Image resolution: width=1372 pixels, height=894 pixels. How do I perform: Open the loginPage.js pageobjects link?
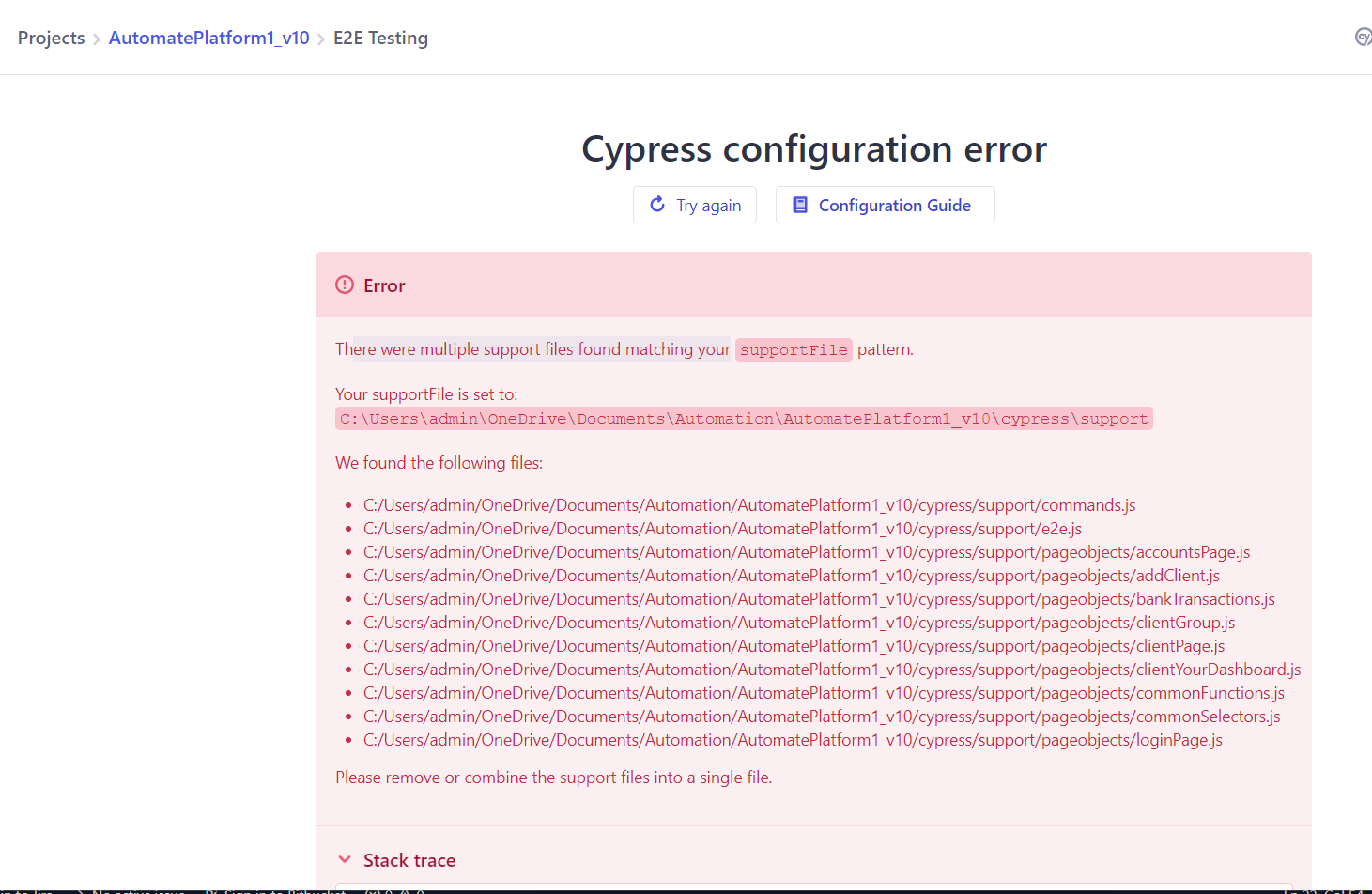(792, 739)
